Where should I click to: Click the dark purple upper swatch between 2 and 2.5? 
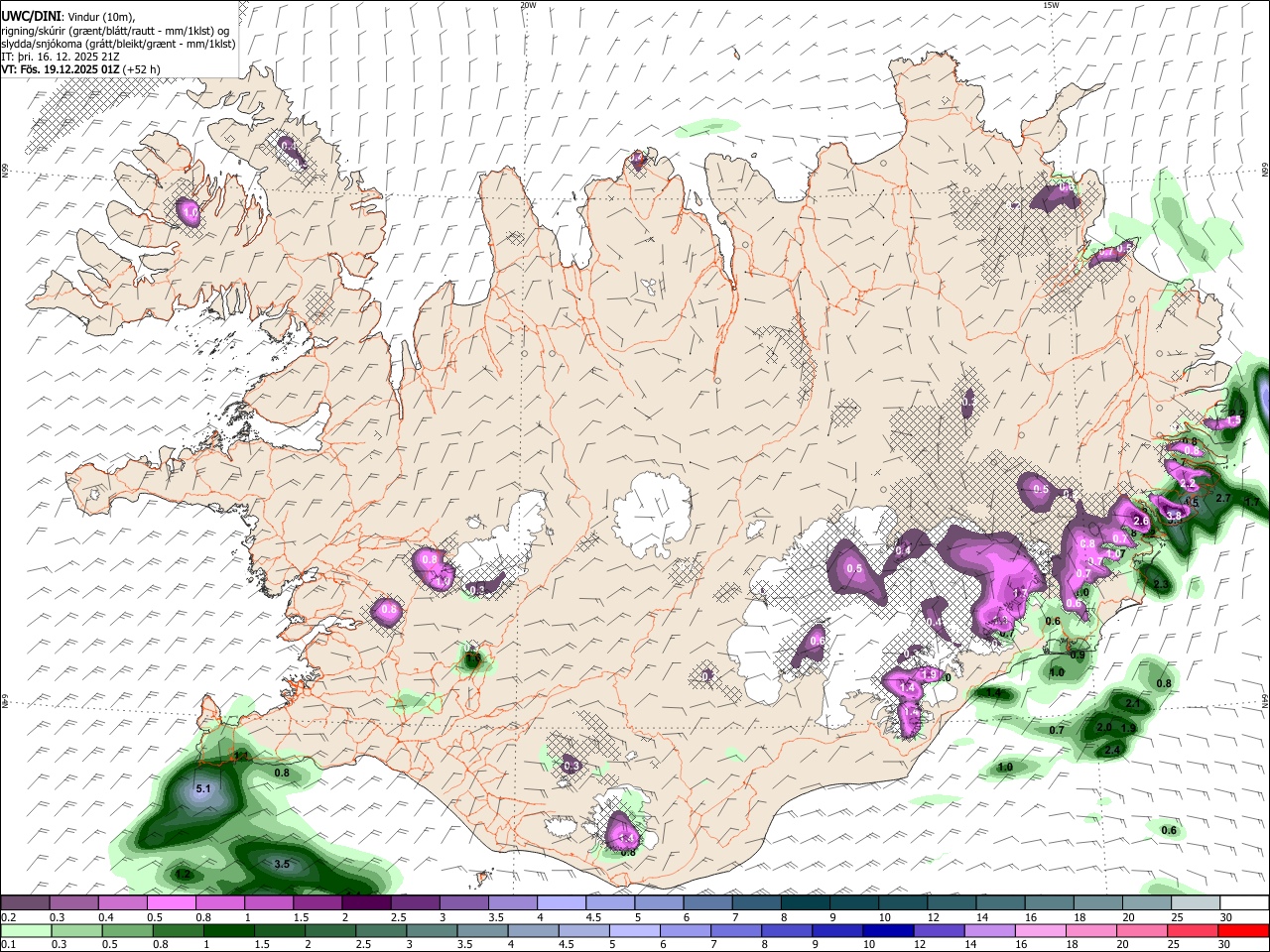coord(366,902)
